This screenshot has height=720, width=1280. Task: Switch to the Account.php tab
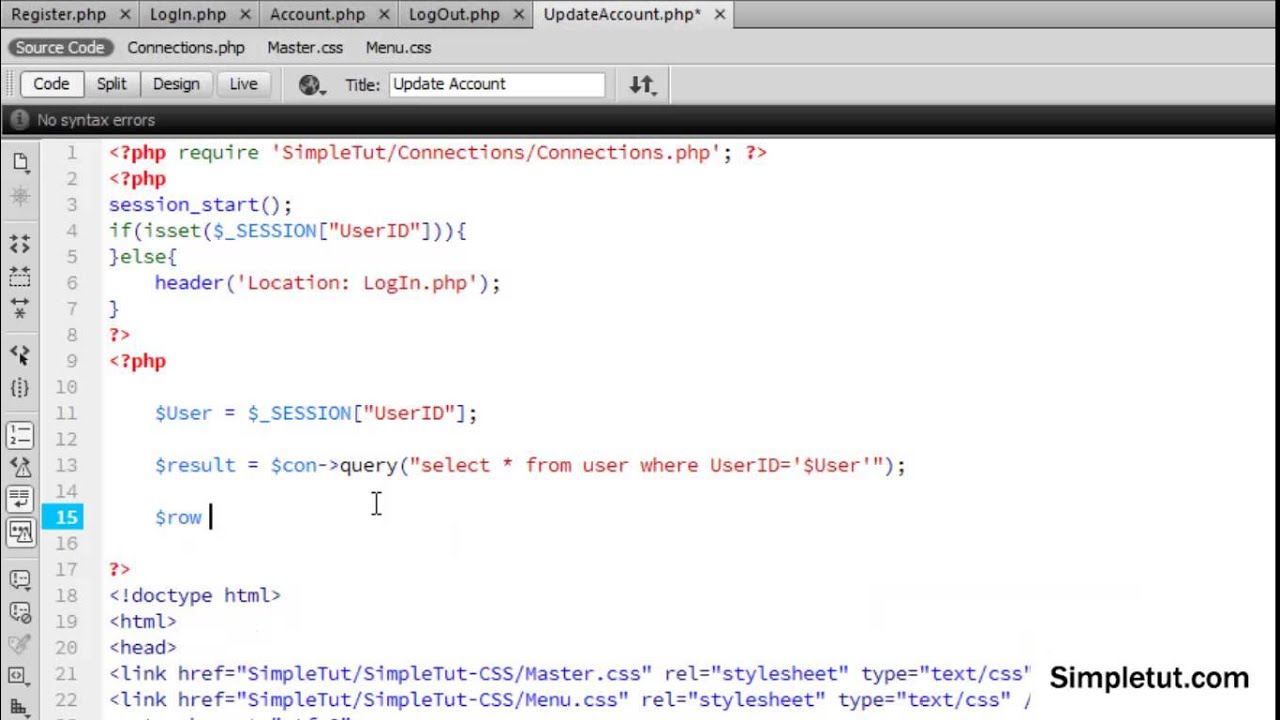[x=317, y=14]
